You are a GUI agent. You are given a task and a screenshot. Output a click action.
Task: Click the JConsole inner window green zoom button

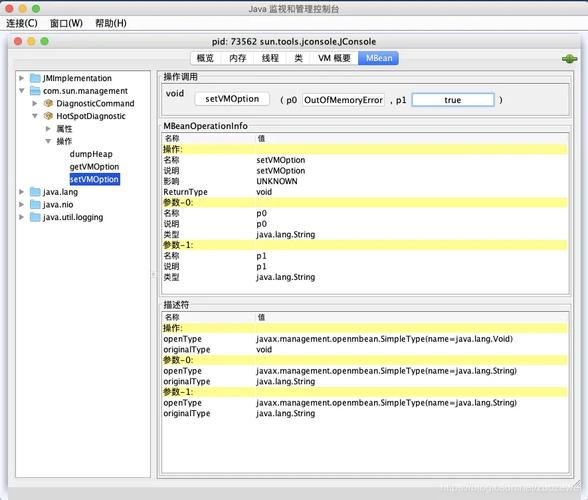coord(45,41)
